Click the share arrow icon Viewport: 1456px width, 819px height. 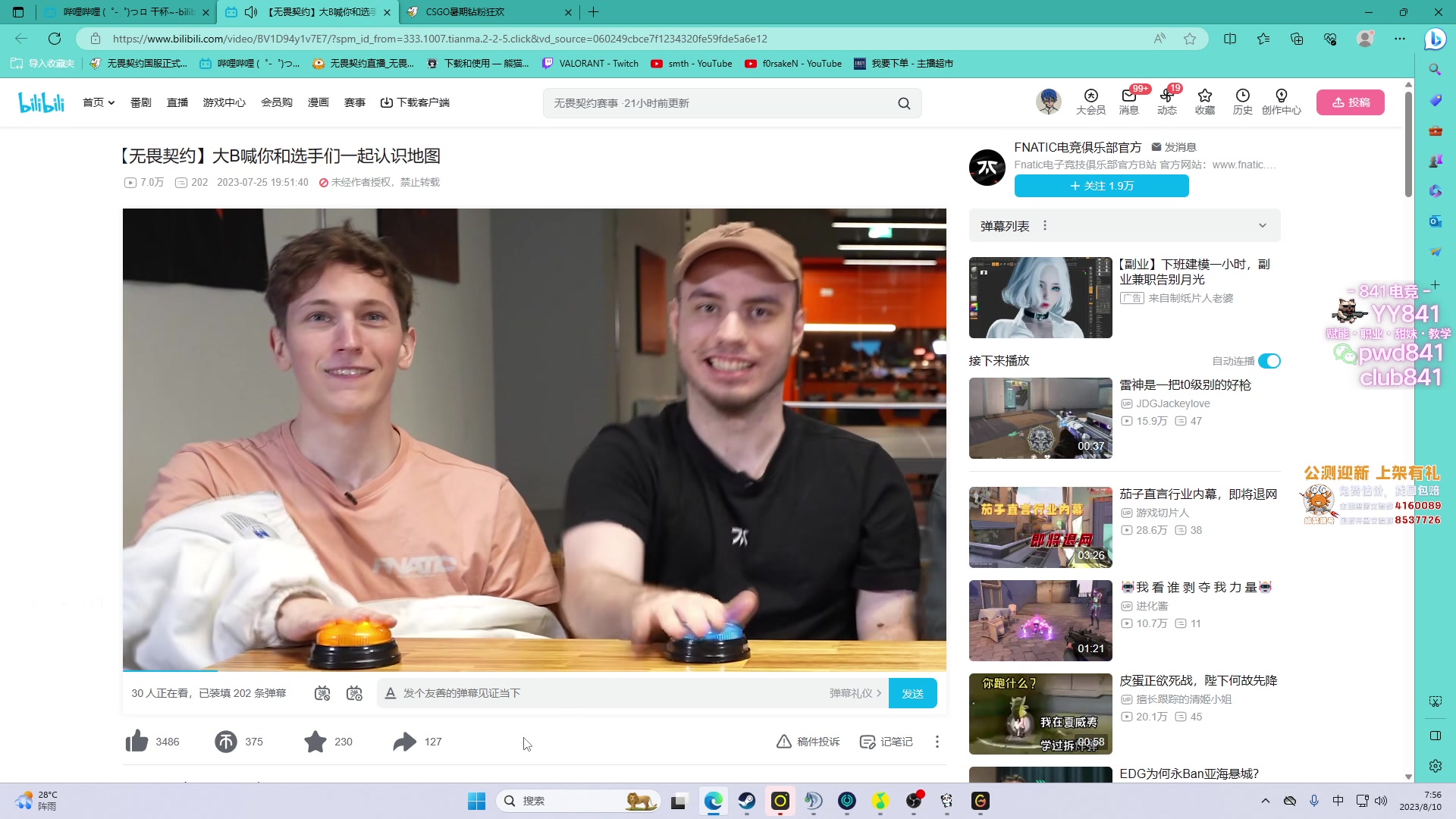(x=404, y=741)
